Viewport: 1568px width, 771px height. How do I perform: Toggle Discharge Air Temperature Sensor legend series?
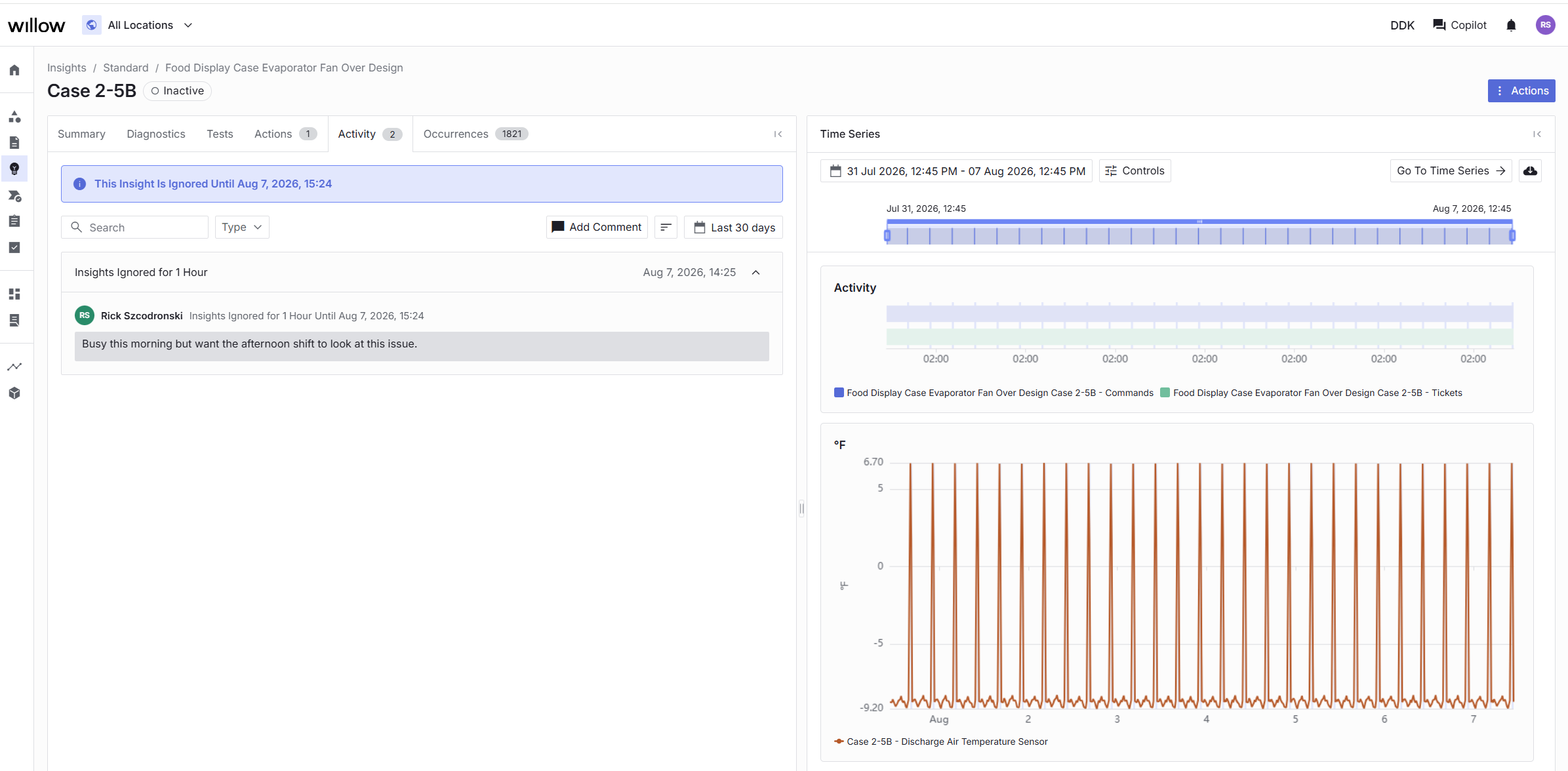(940, 741)
